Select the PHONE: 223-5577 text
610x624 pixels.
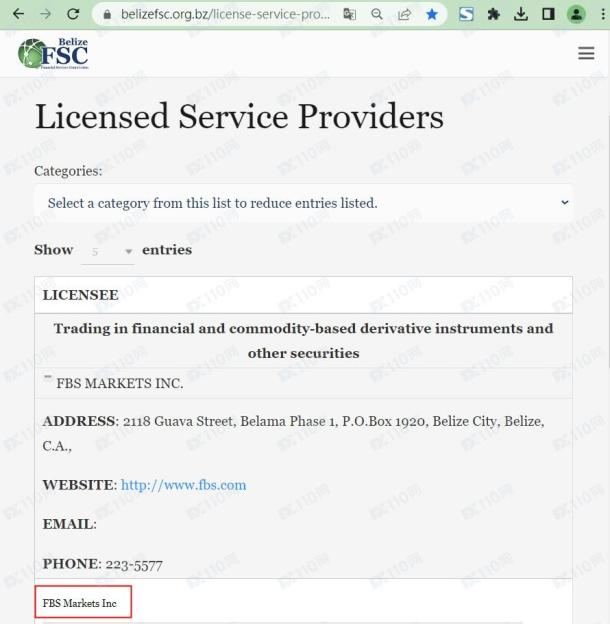click(103, 564)
